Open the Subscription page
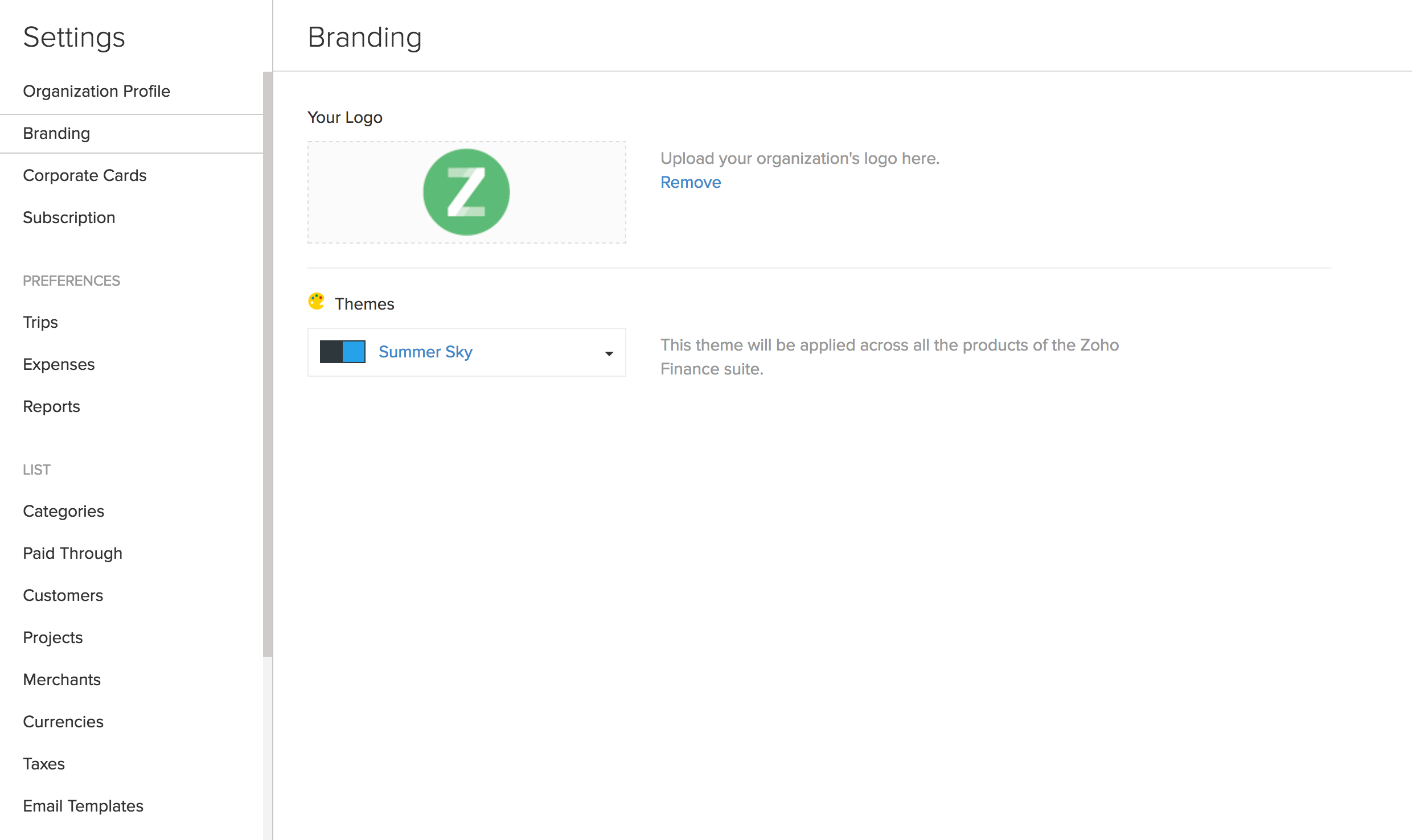The image size is (1412, 840). [69, 217]
